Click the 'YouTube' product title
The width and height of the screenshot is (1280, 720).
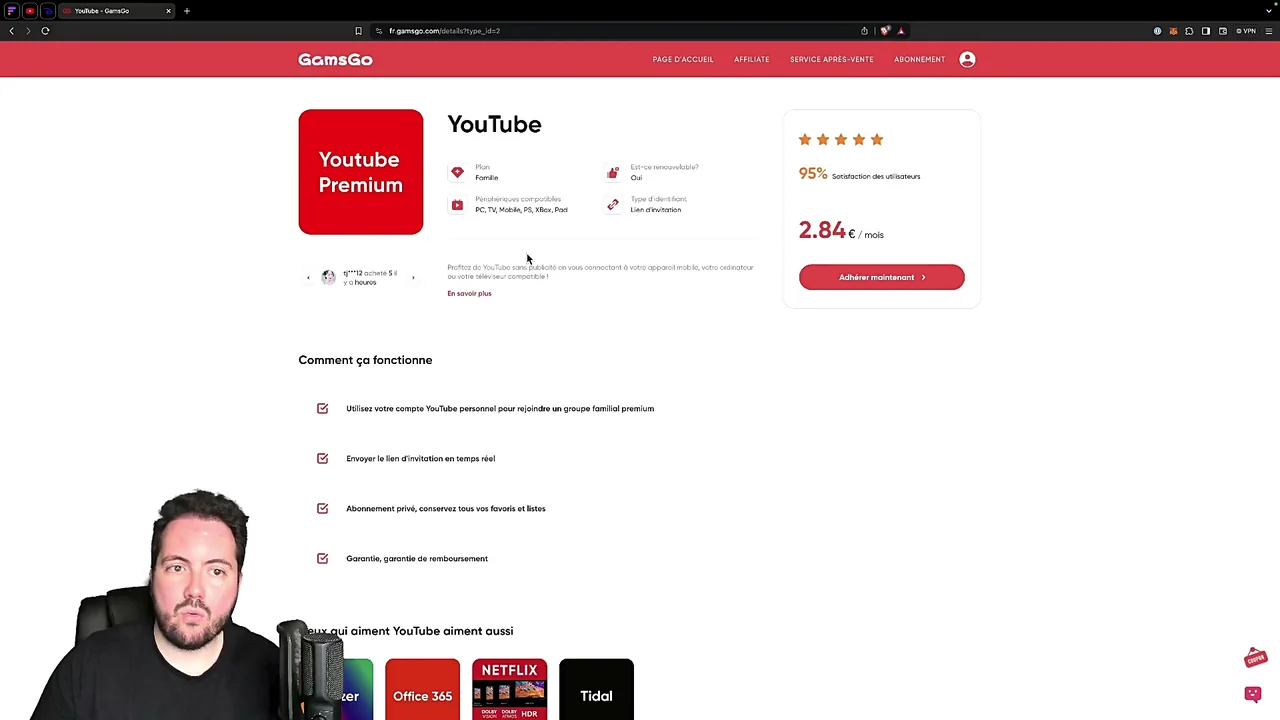[494, 124]
